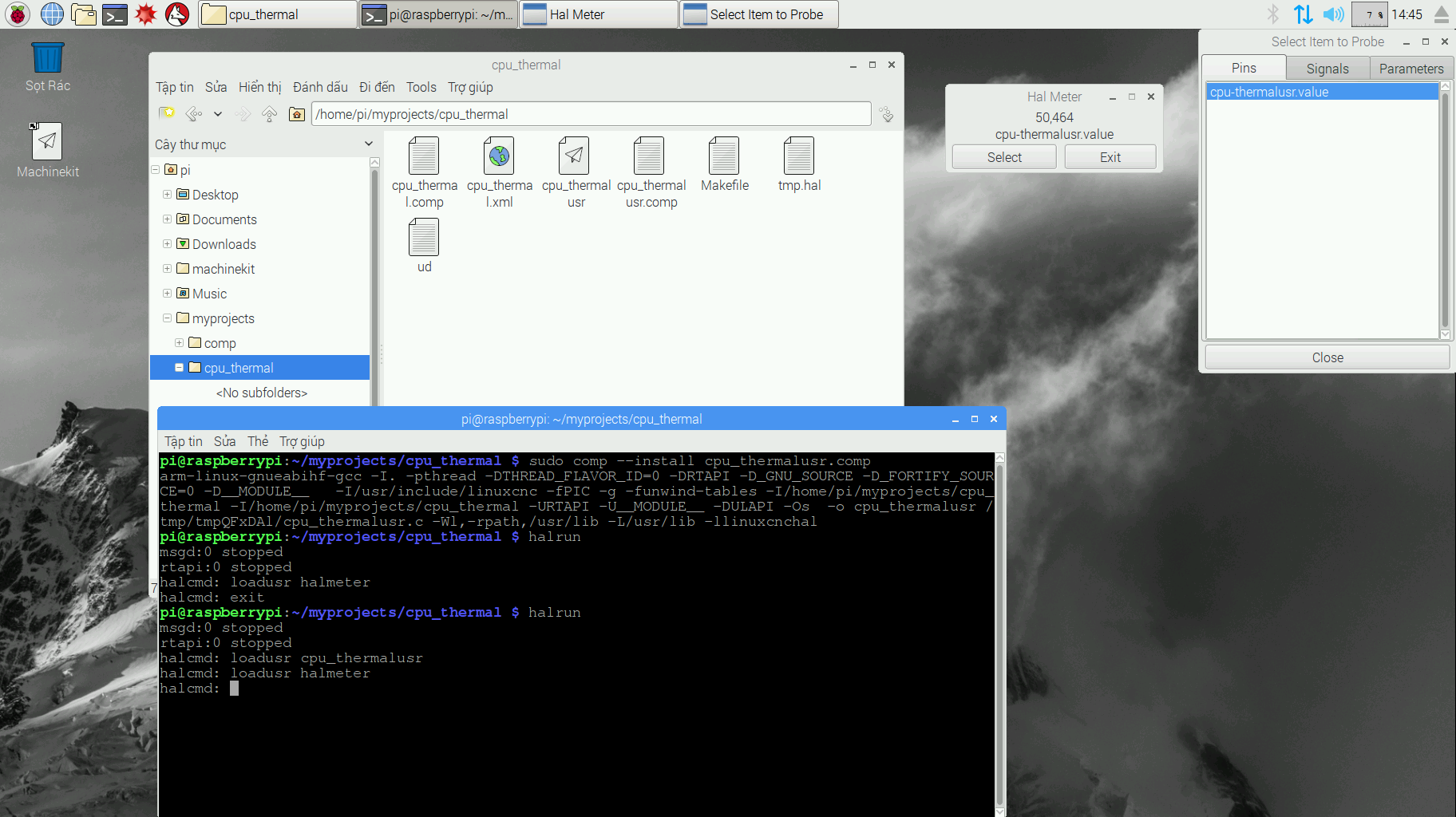Open the back history dropdown arrow
The image size is (1456, 817).
pyautogui.click(x=217, y=114)
